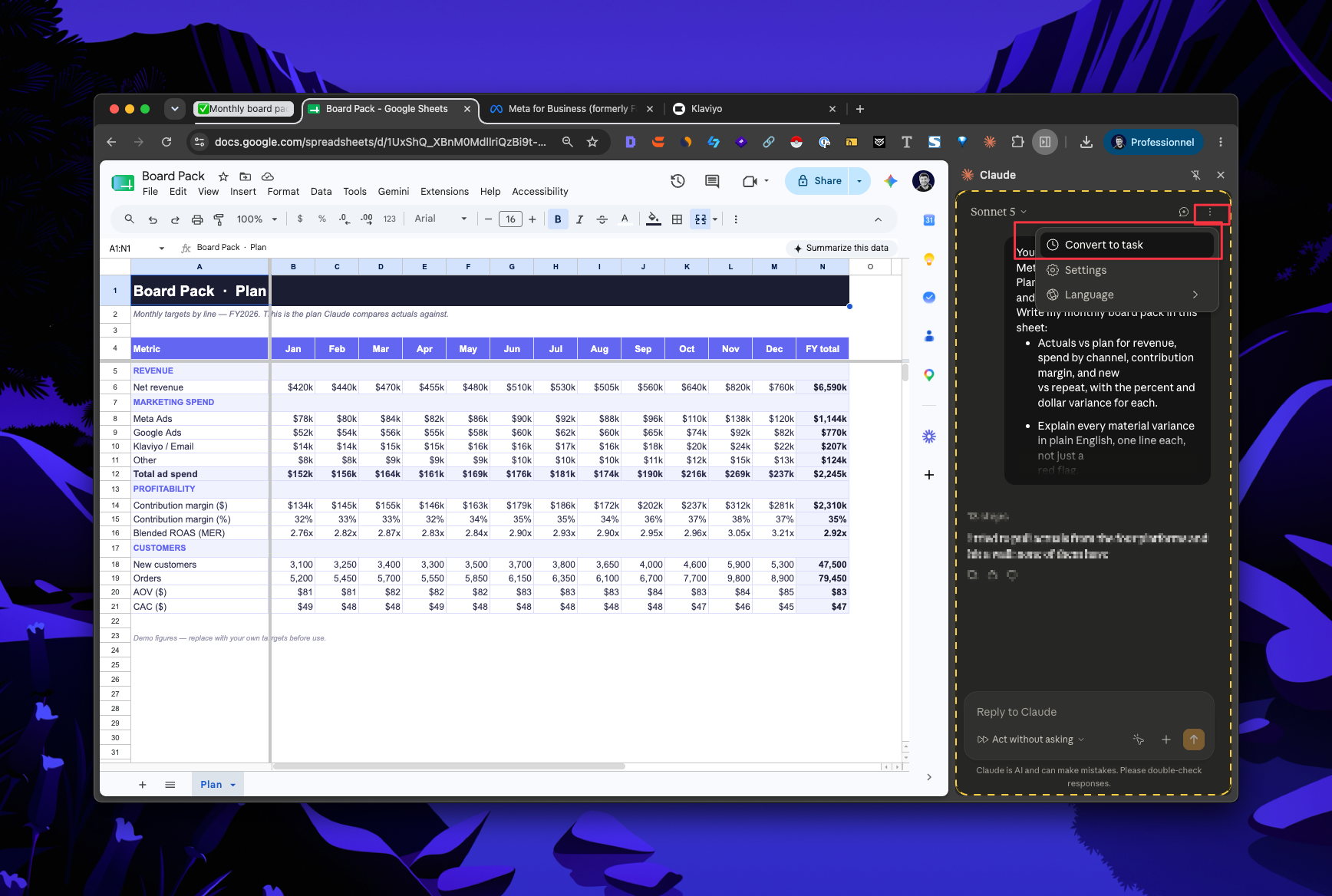The image size is (1332, 896).
Task: Click the merge cells button
Action: [701, 219]
